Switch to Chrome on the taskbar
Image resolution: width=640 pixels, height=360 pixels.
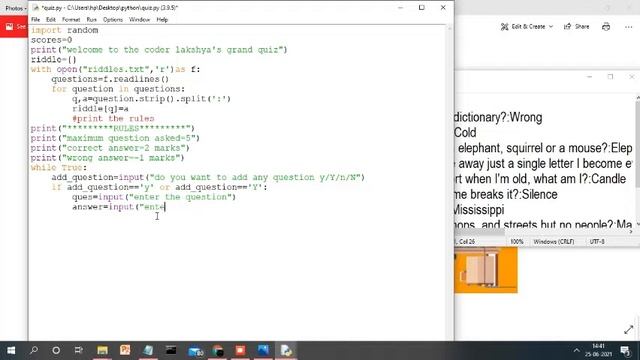[x=218, y=350]
